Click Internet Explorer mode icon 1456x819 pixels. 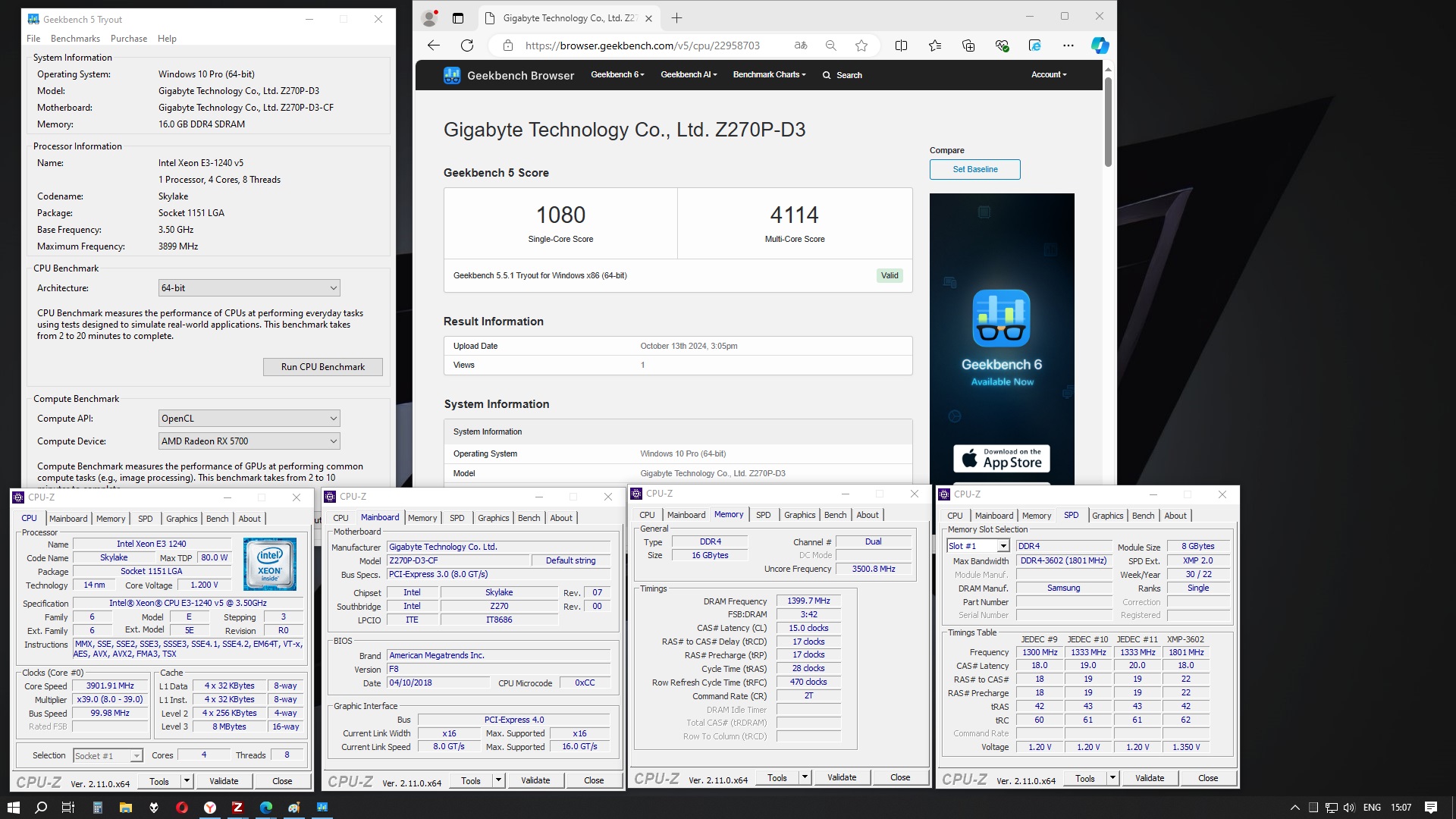pyautogui.click(x=1035, y=45)
